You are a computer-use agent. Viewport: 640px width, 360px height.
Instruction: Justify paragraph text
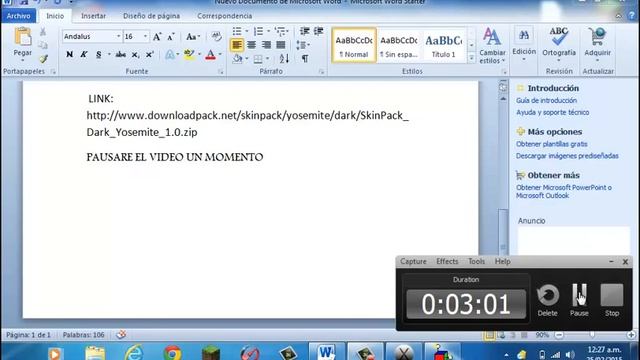[x=281, y=45]
